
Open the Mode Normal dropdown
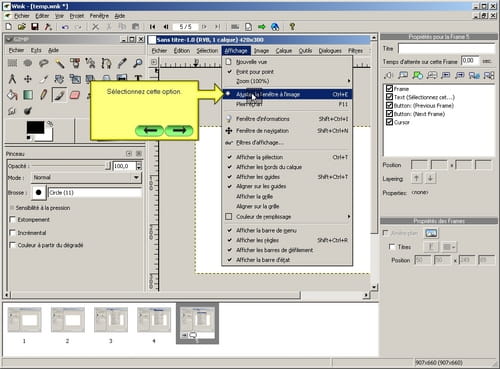pyautogui.click(x=86, y=178)
